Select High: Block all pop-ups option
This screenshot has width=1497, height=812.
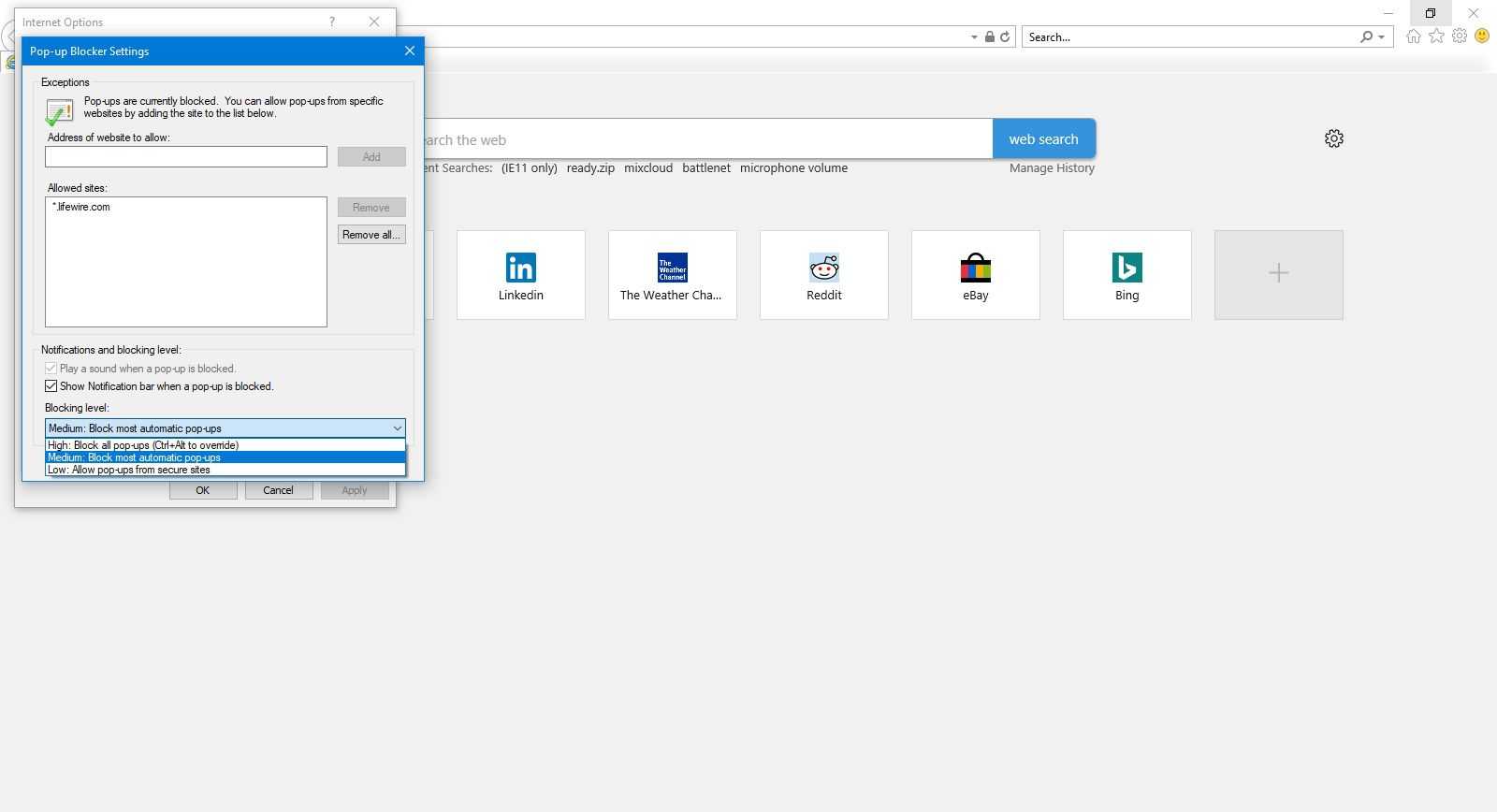coord(143,445)
